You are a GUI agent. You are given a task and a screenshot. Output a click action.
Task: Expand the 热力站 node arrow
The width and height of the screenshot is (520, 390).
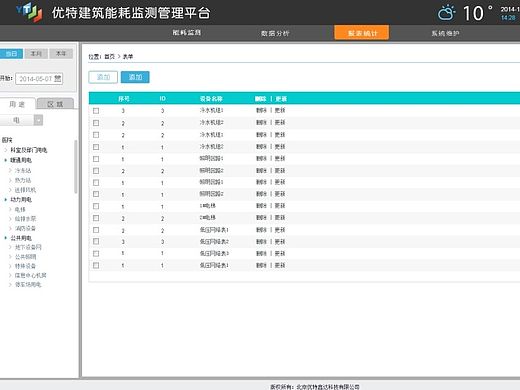coord(10,180)
